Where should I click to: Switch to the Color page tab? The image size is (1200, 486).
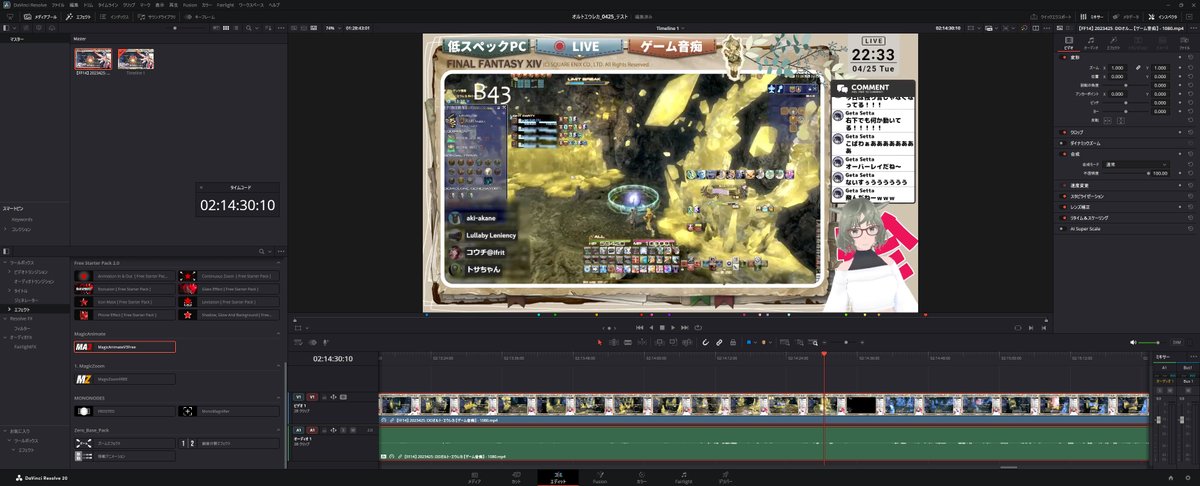(641, 477)
